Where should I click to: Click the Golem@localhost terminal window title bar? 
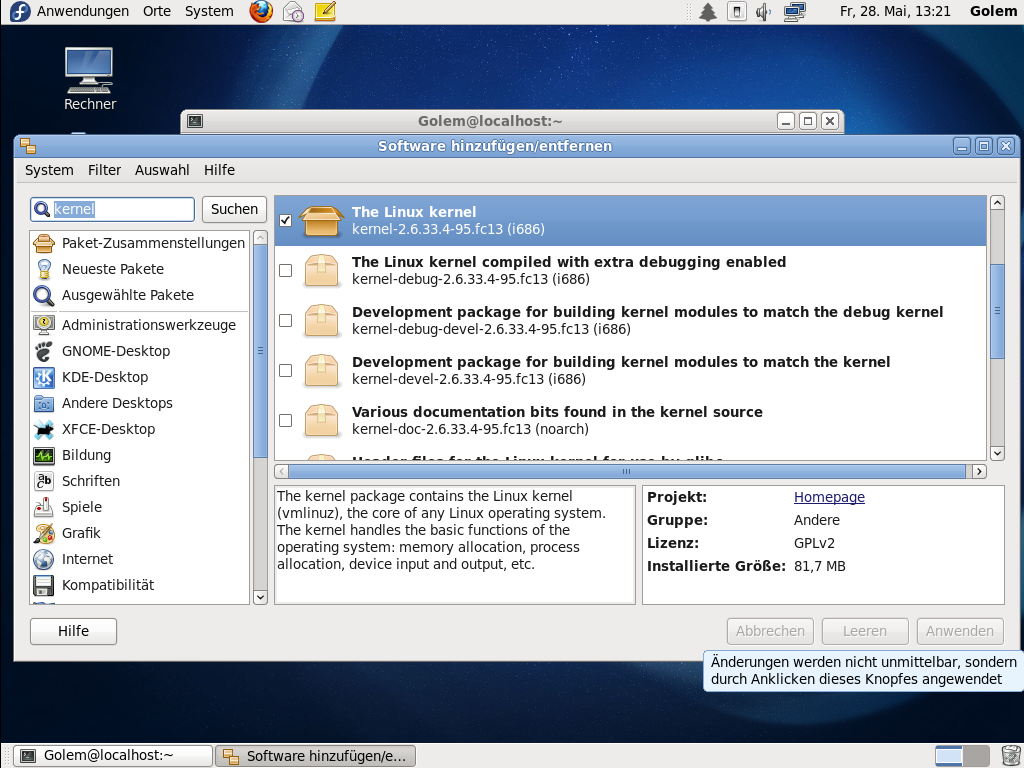coord(490,121)
